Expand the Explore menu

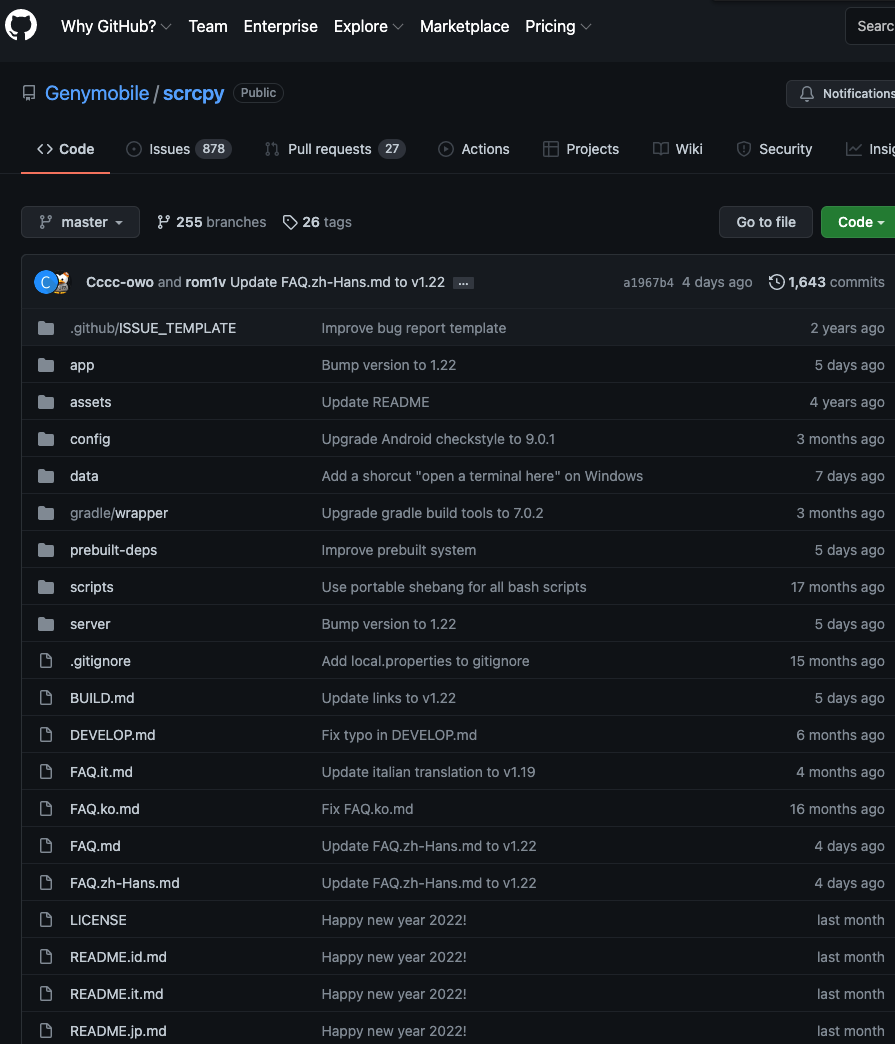[x=368, y=26]
